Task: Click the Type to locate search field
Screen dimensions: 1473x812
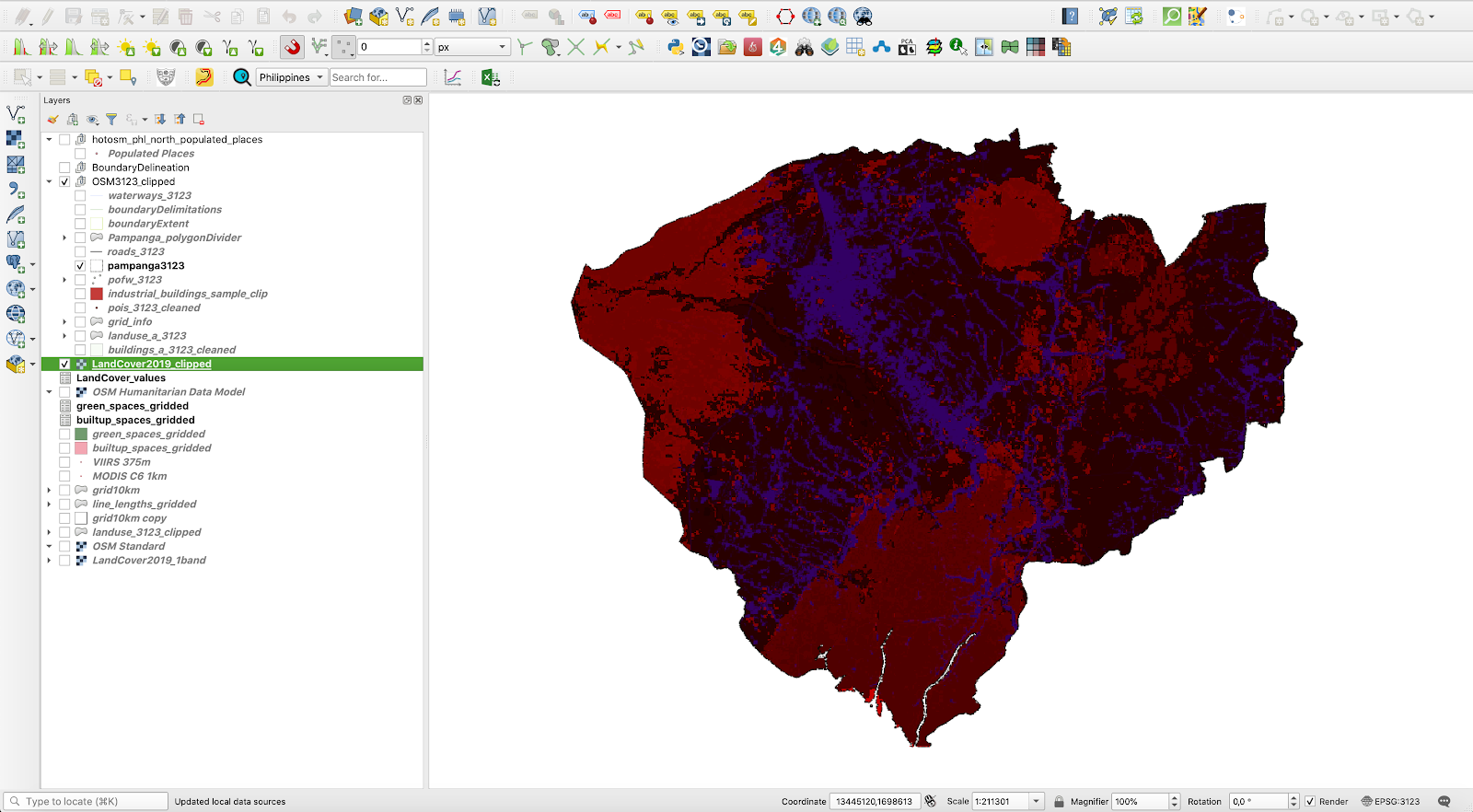Action: [86, 802]
